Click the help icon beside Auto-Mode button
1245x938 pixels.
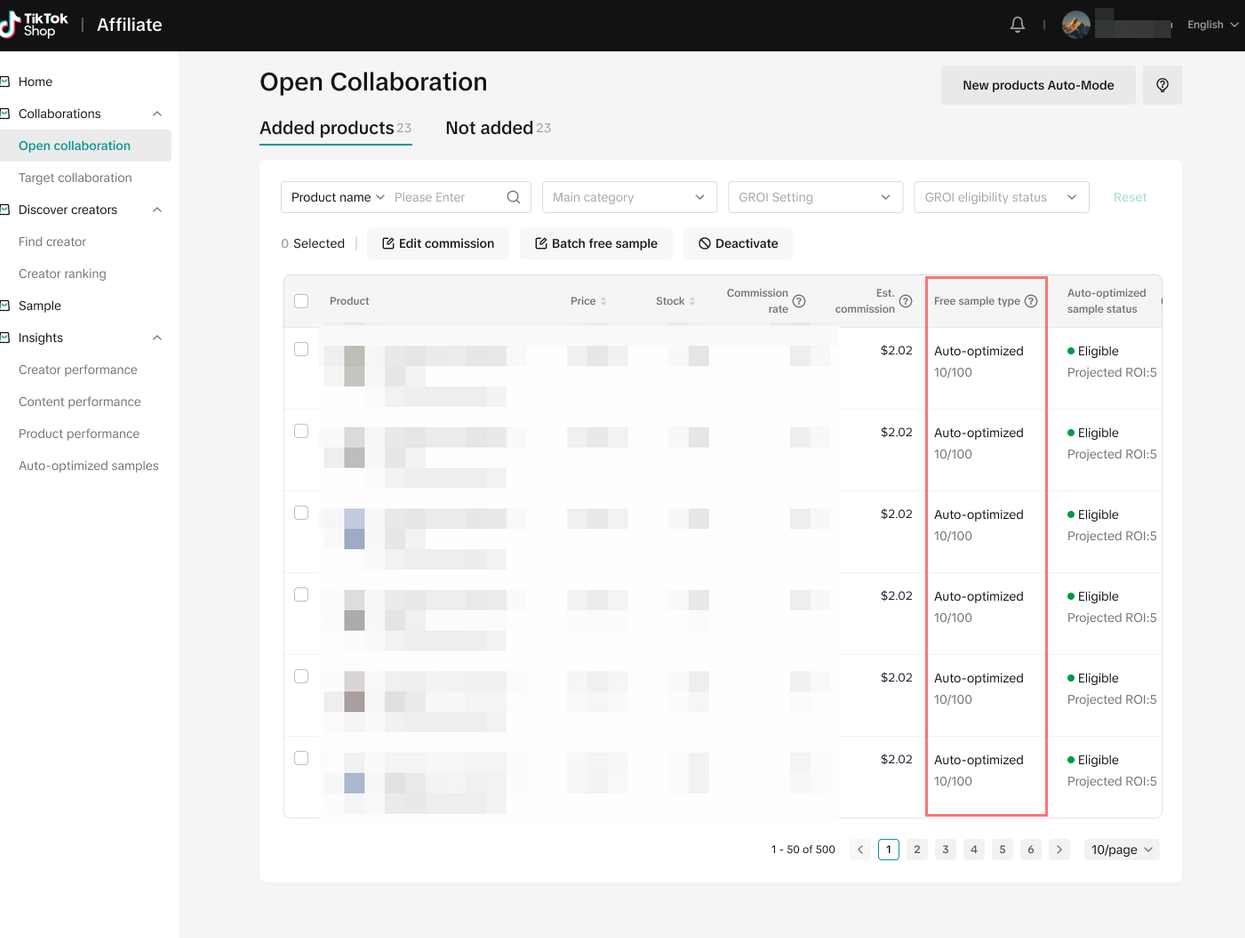pos(1162,86)
